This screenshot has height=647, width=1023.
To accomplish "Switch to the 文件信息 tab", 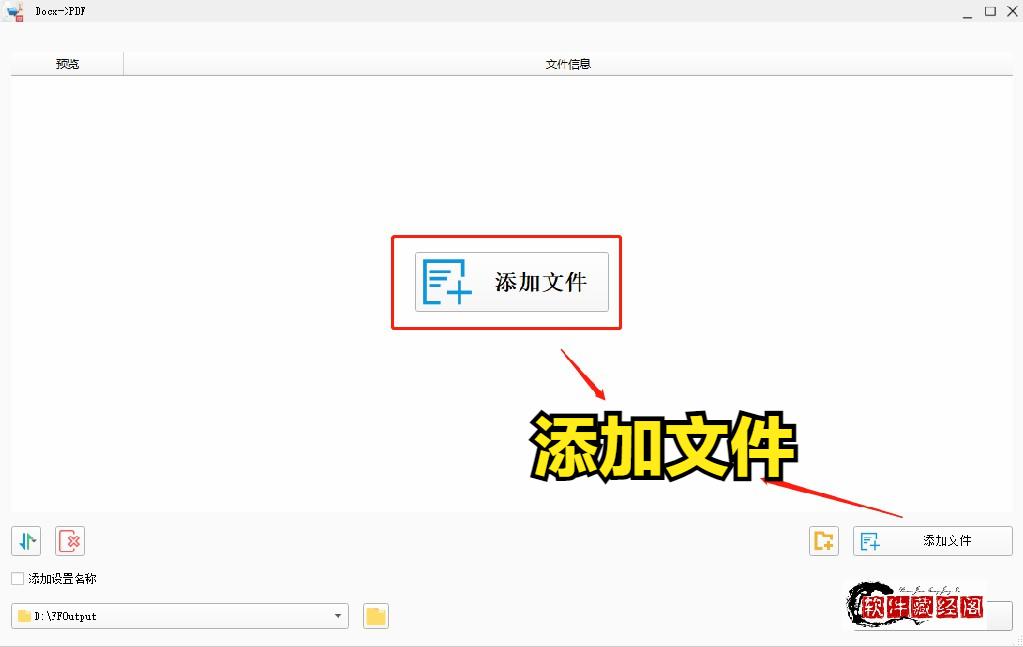I will pos(567,62).
